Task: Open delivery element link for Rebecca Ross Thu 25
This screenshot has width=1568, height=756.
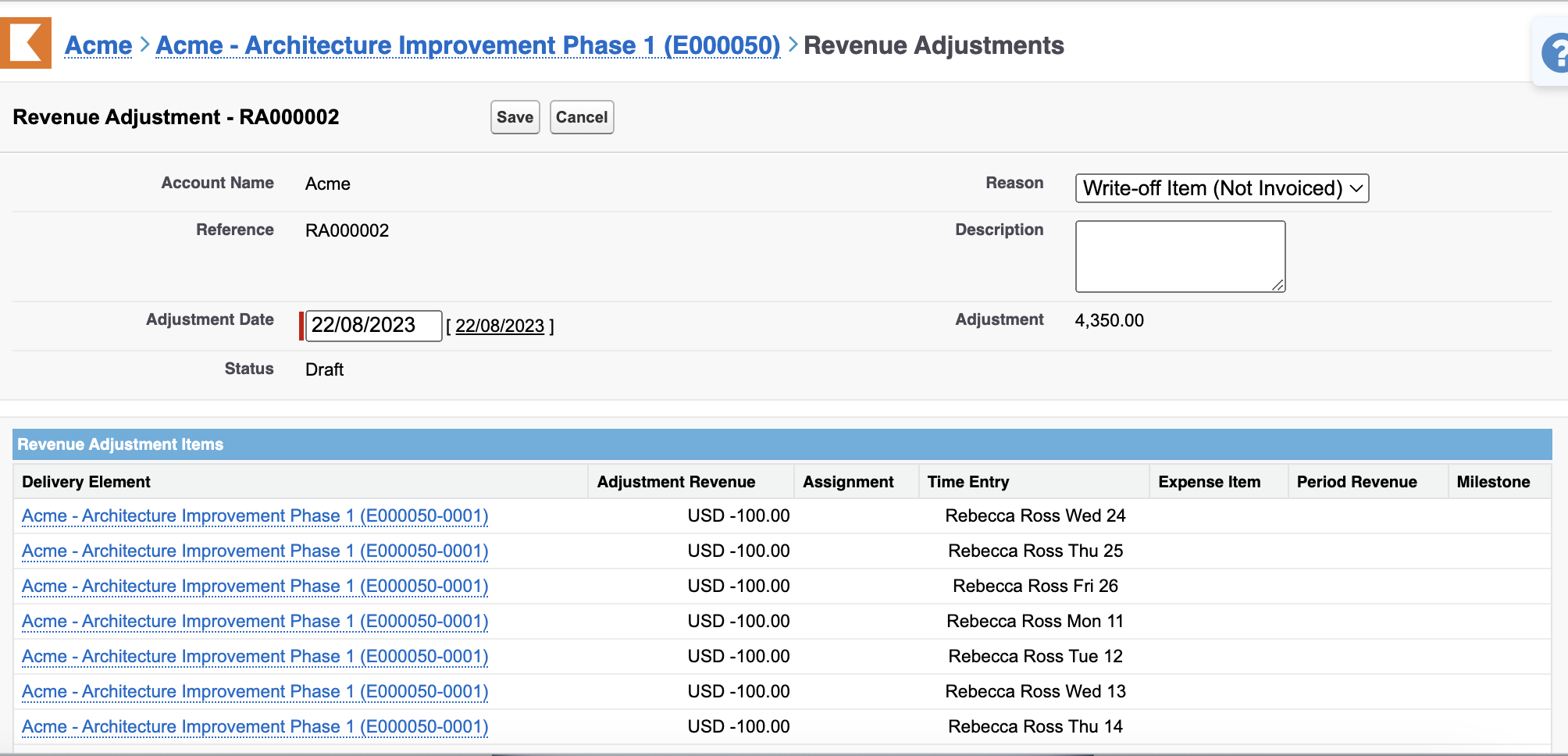Action: coord(255,551)
